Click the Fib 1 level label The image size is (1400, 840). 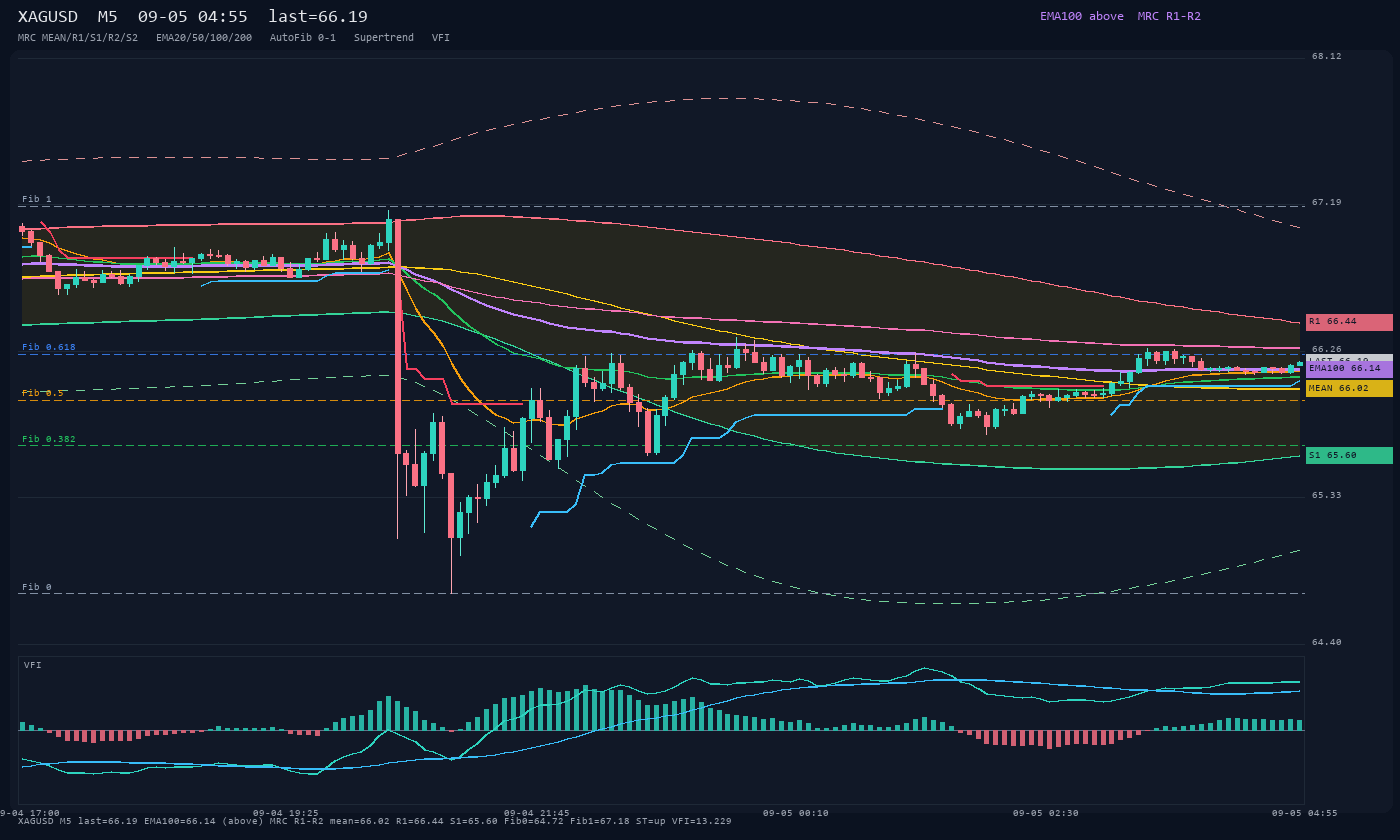coord(37,199)
